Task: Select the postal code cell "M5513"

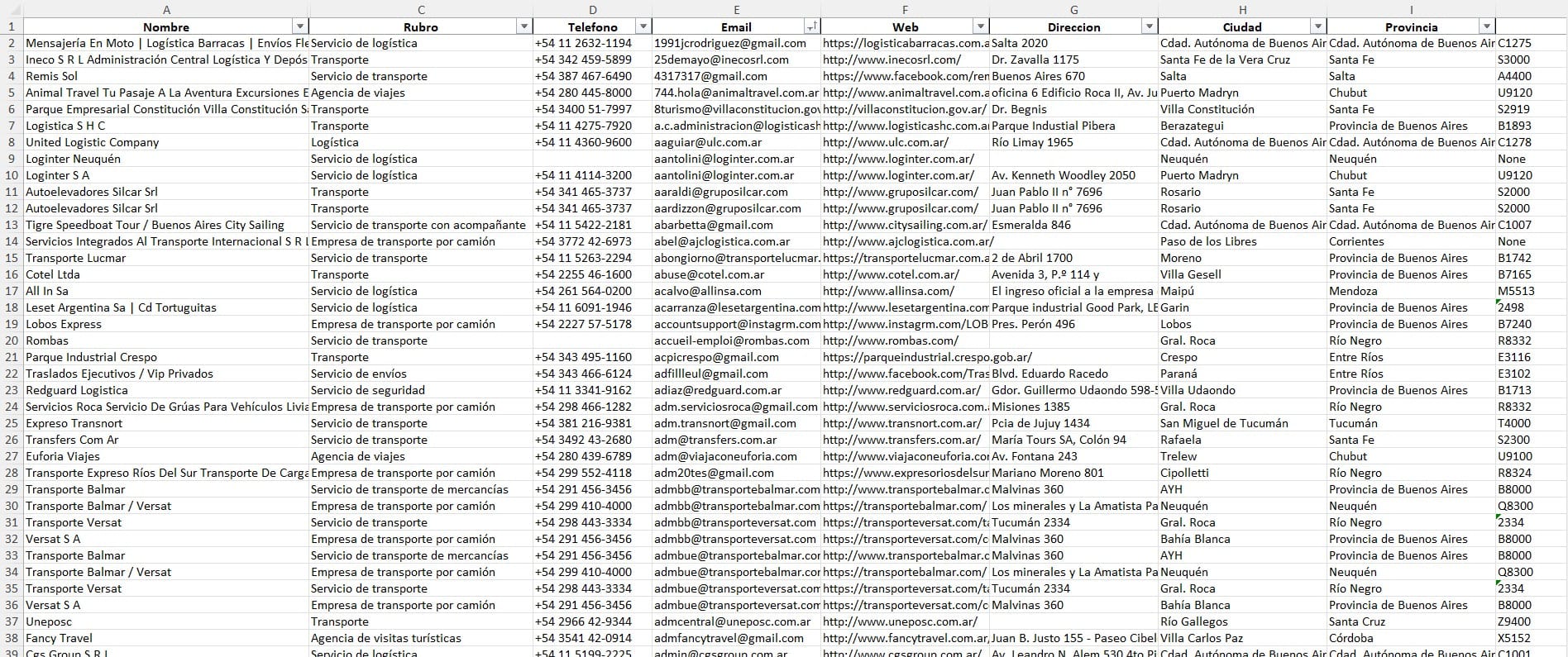Action: click(x=1532, y=291)
